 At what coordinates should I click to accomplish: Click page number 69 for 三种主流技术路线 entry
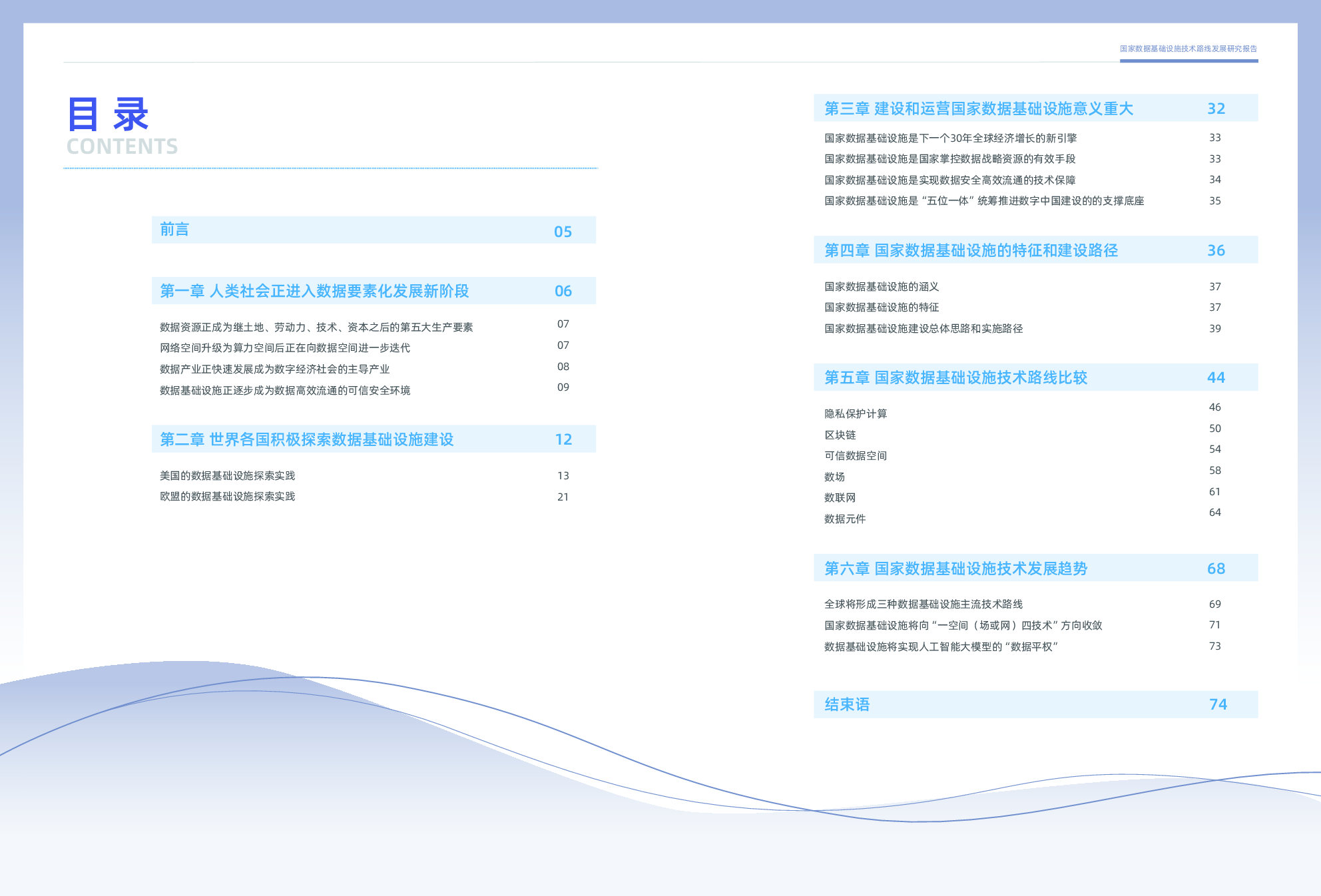(1215, 604)
